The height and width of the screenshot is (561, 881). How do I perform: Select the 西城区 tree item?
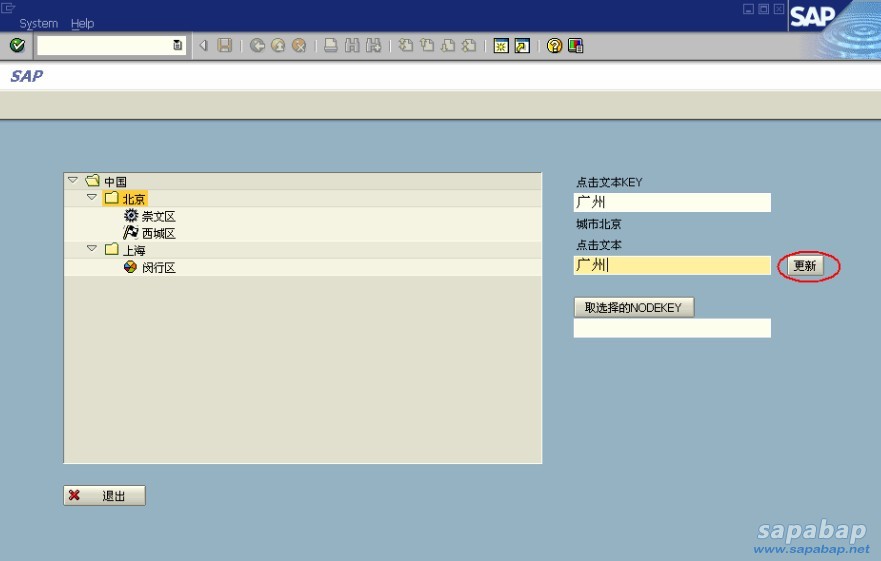(x=158, y=233)
